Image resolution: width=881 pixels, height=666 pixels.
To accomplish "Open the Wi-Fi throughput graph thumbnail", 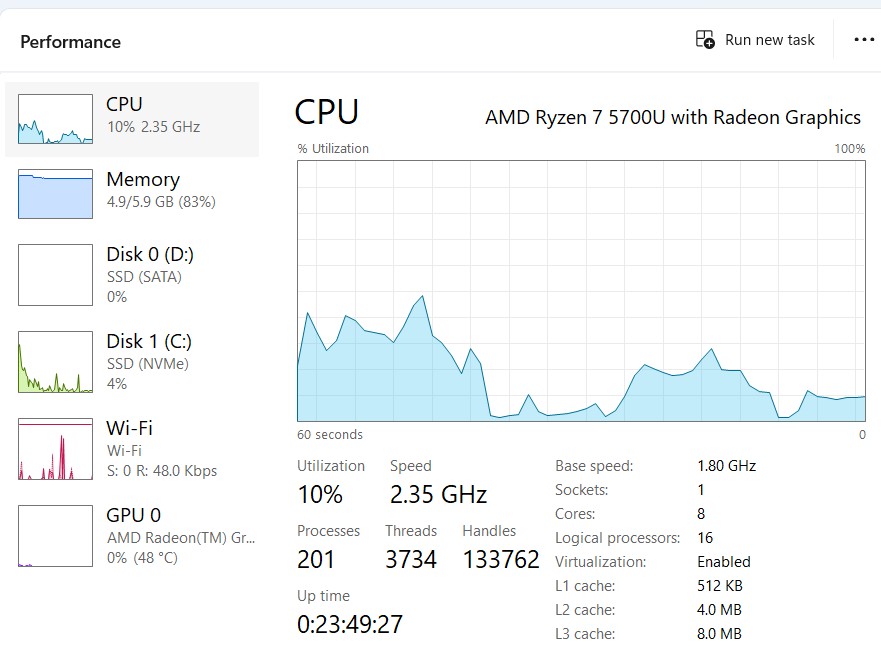I will tap(55, 449).
